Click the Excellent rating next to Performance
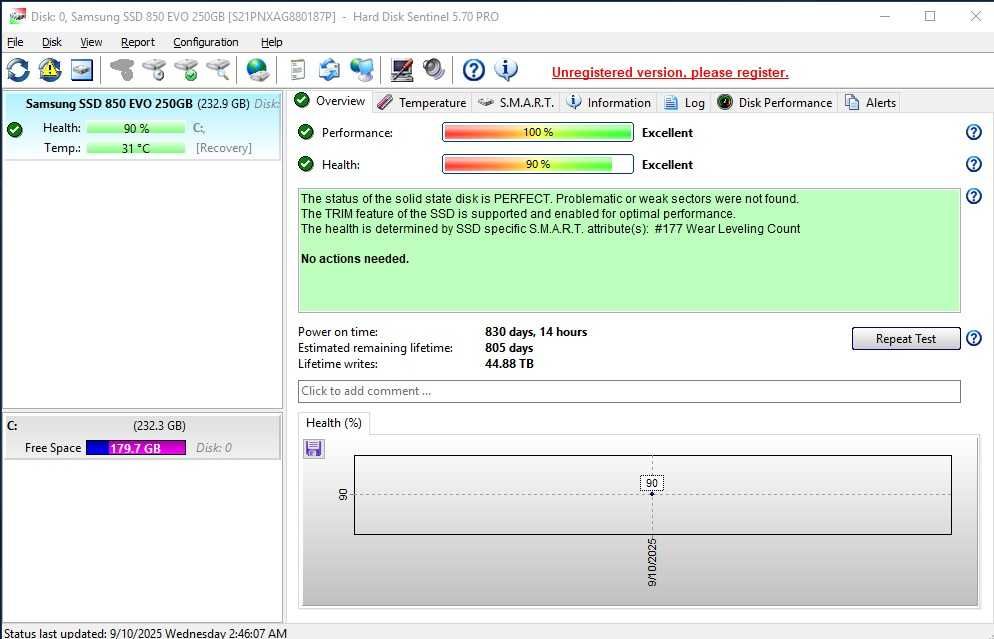994x639 pixels. click(668, 132)
